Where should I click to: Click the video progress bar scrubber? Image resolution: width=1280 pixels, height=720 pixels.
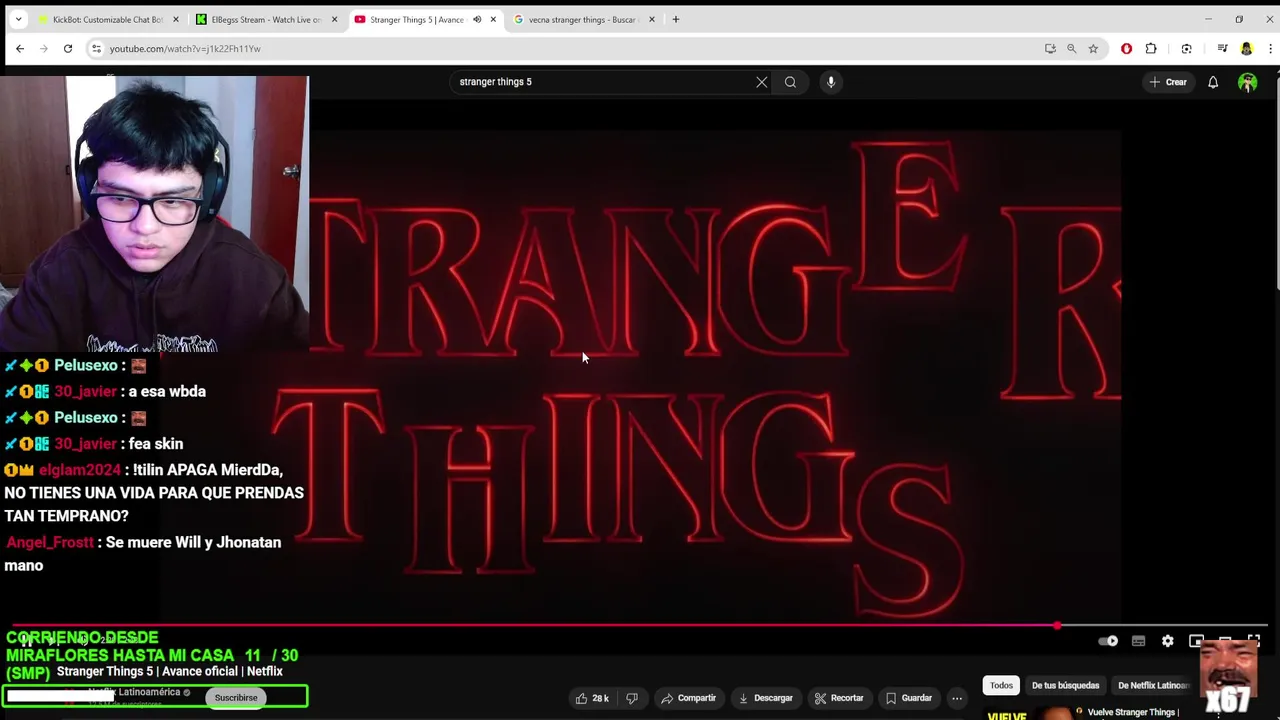(x=1057, y=626)
